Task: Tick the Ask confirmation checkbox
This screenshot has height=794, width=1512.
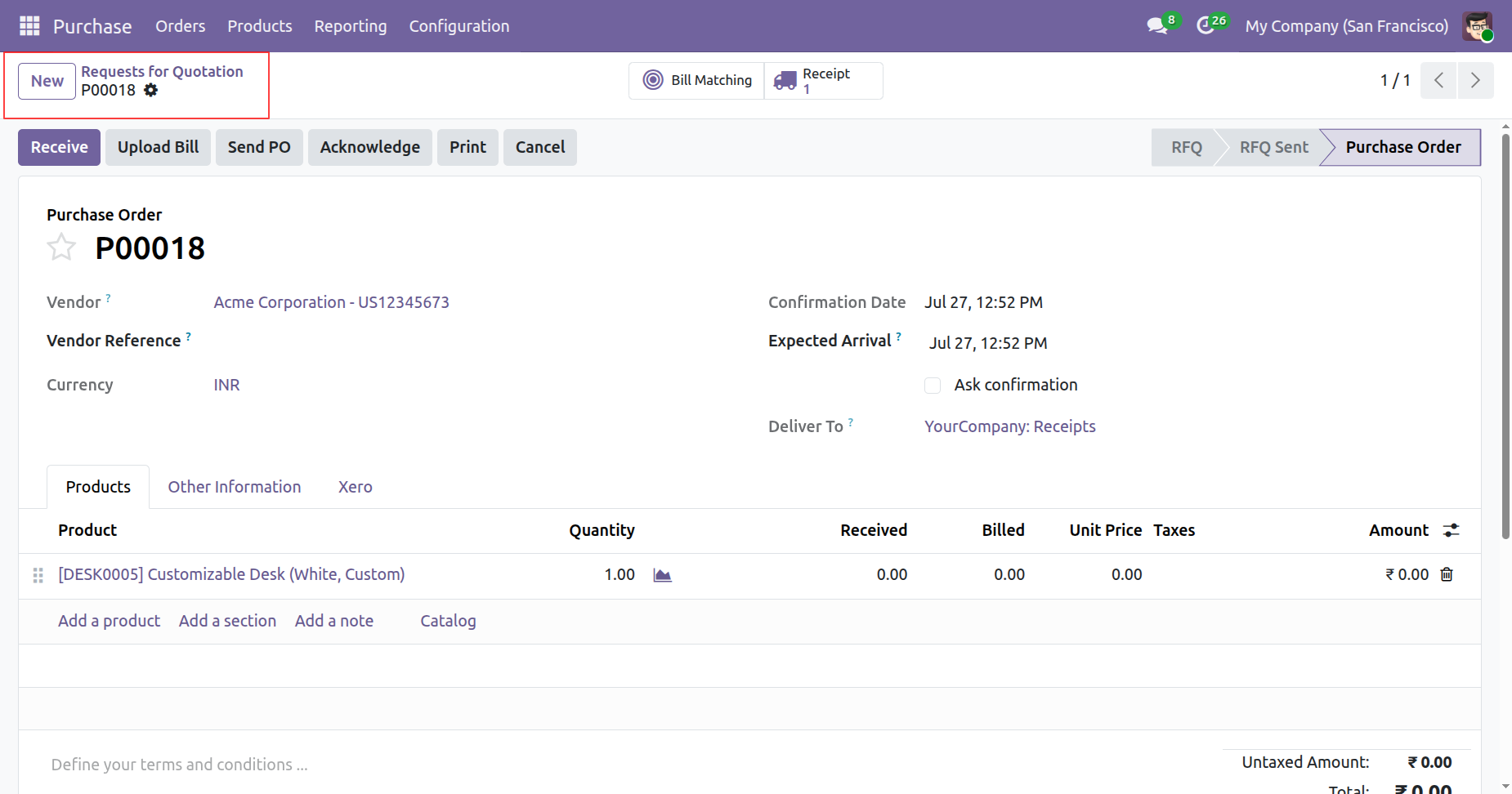Action: (x=933, y=386)
